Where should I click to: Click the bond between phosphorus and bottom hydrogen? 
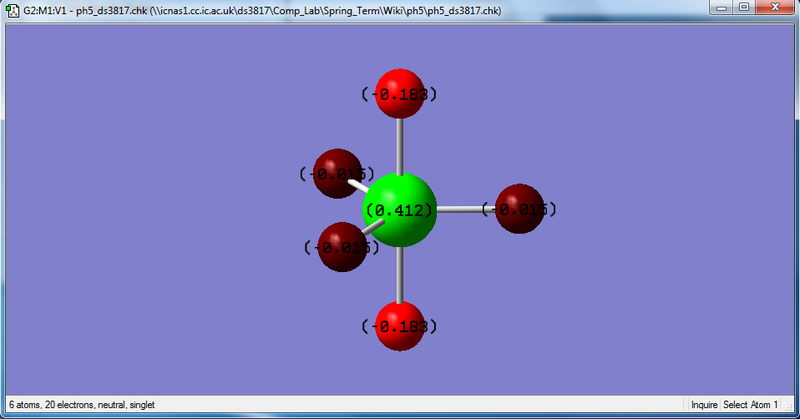[400, 275]
